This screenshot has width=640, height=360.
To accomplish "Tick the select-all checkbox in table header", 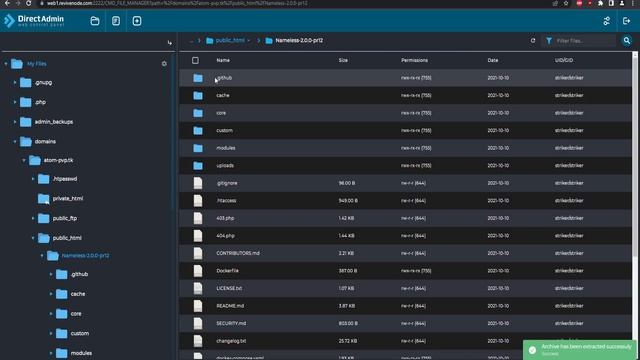I will [196, 60].
